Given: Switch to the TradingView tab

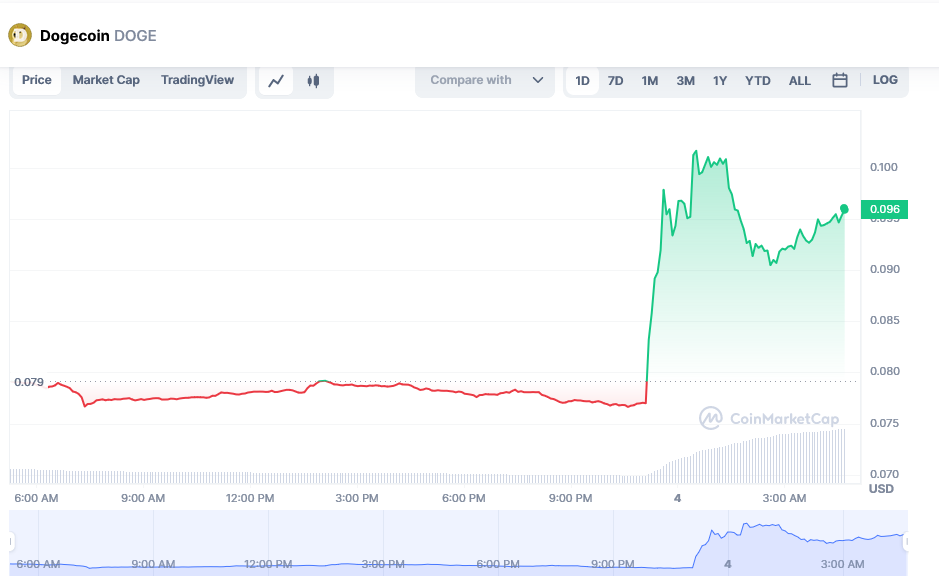Looking at the screenshot, I should coord(197,80).
